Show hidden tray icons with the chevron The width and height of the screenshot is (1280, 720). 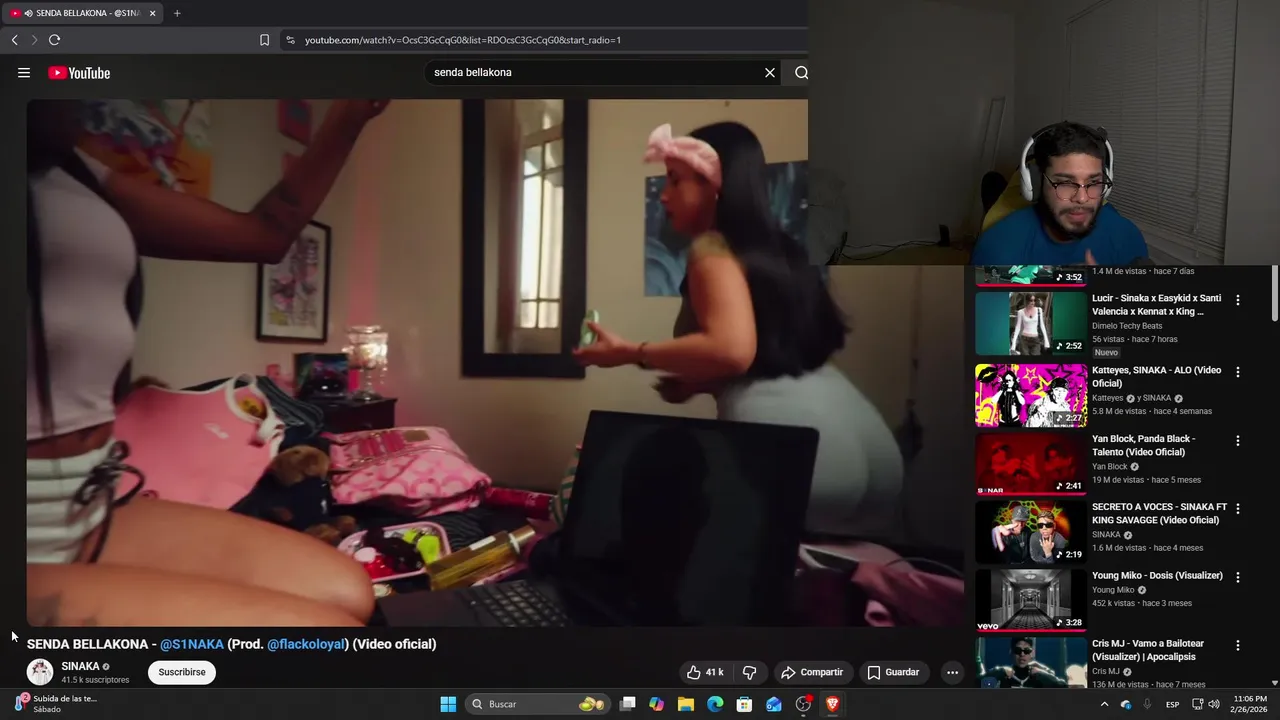pyautogui.click(x=1104, y=704)
